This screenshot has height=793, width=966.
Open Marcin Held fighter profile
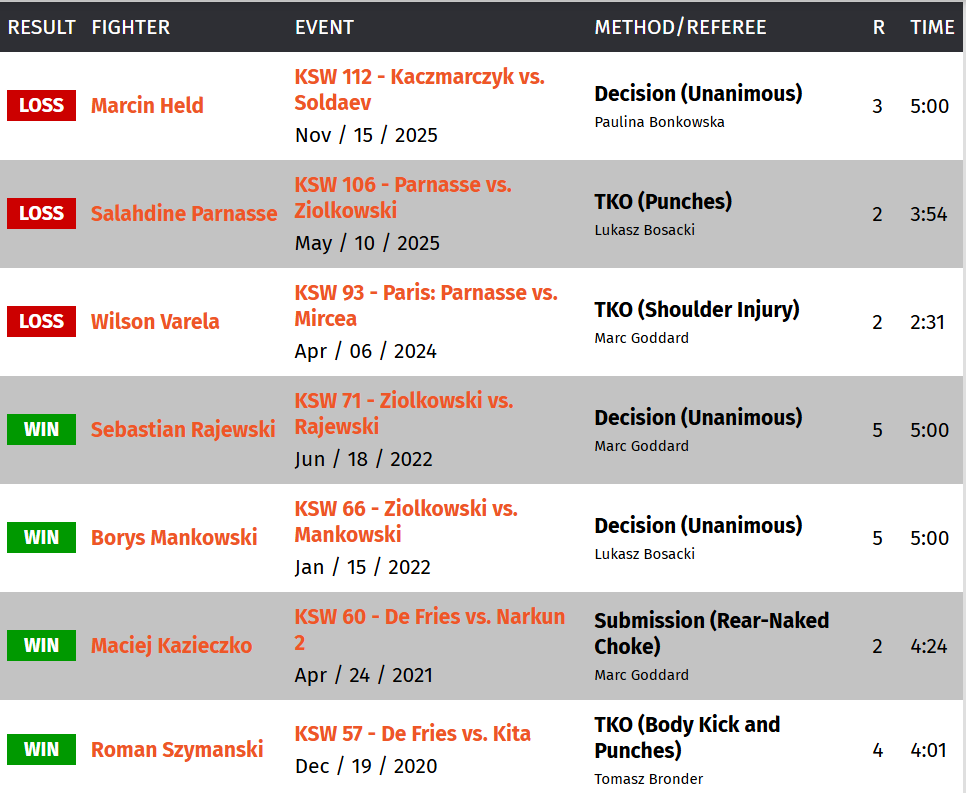147,106
